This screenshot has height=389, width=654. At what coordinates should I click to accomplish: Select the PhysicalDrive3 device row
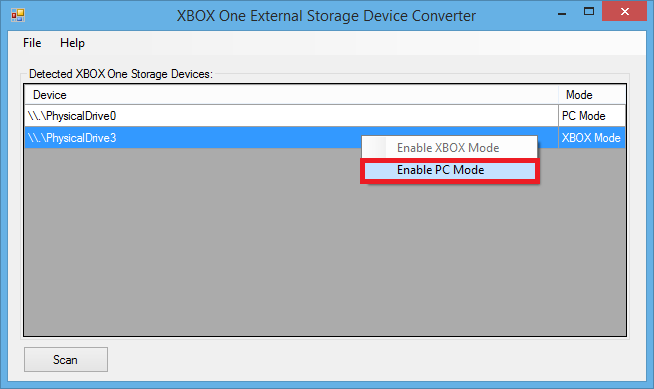[324, 138]
